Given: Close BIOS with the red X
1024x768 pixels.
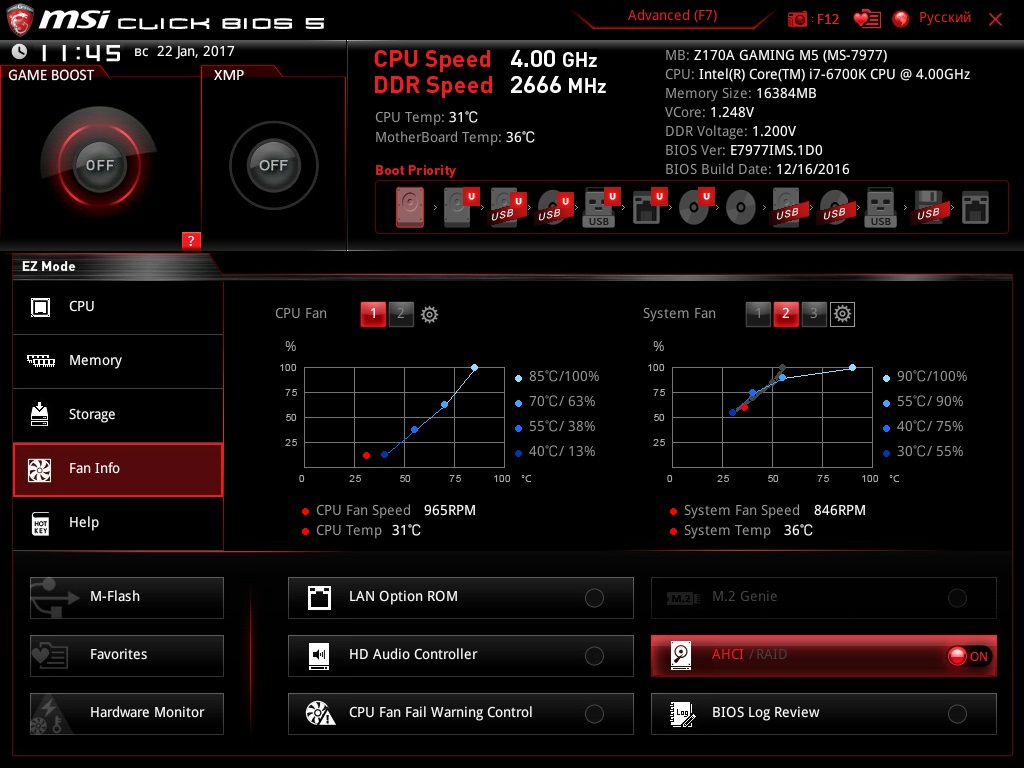Looking at the screenshot, I should tap(995, 20).
